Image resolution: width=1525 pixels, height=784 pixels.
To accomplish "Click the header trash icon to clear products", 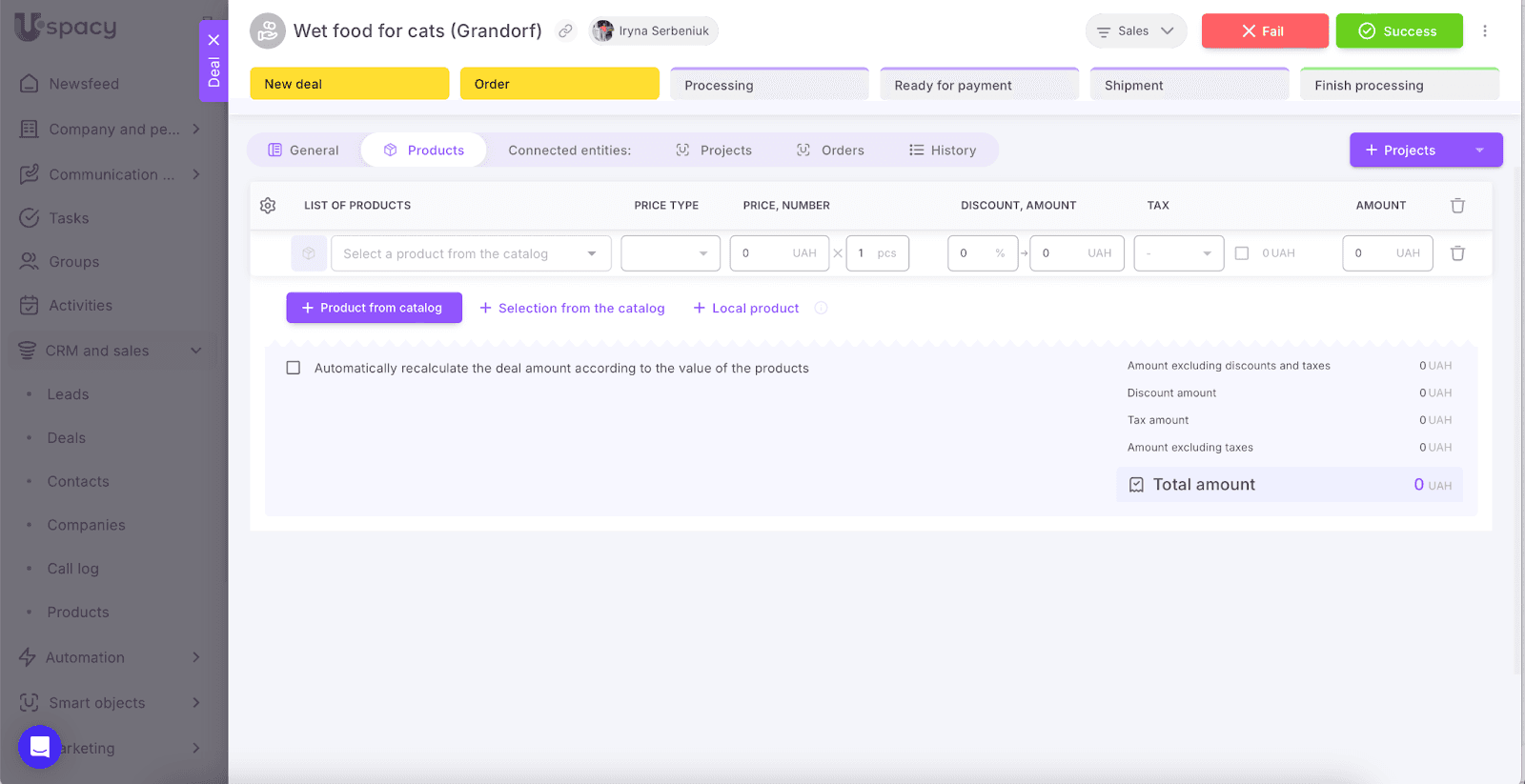I will click(1457, 206).
